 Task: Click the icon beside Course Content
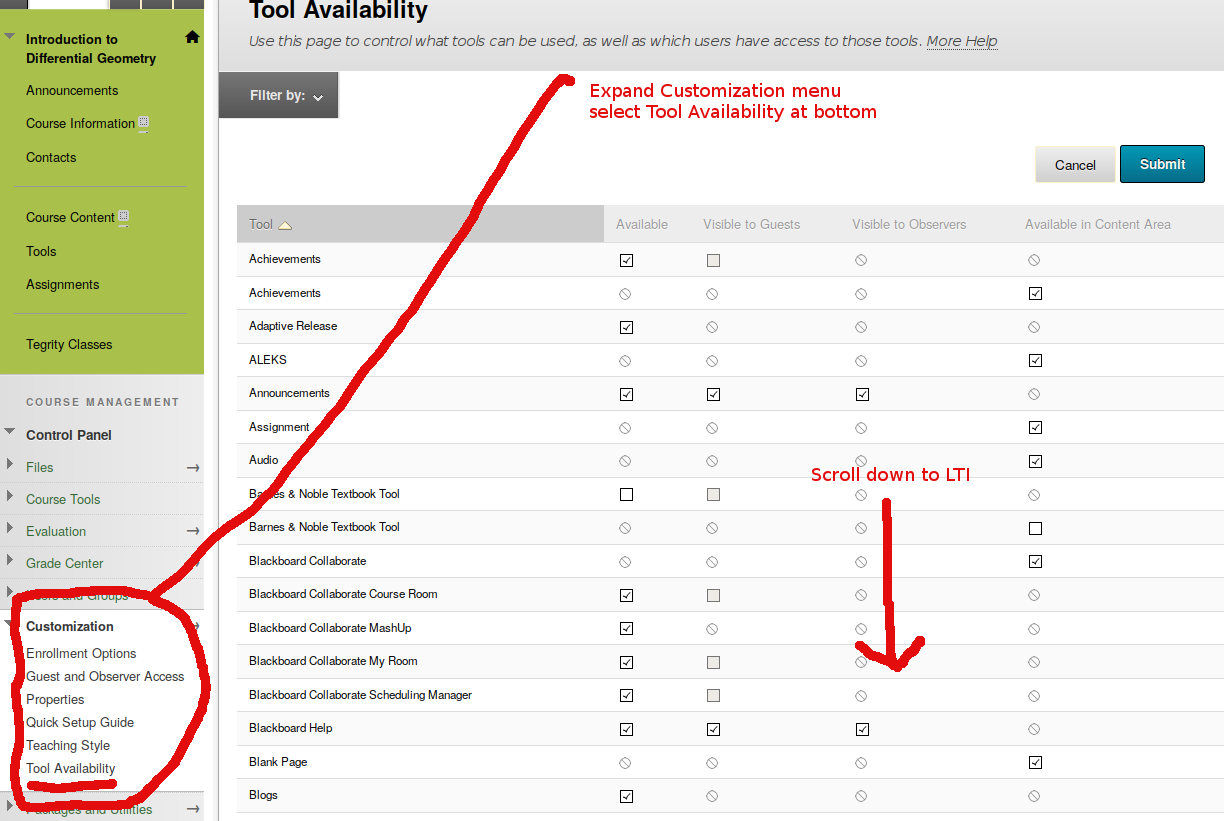124,217
